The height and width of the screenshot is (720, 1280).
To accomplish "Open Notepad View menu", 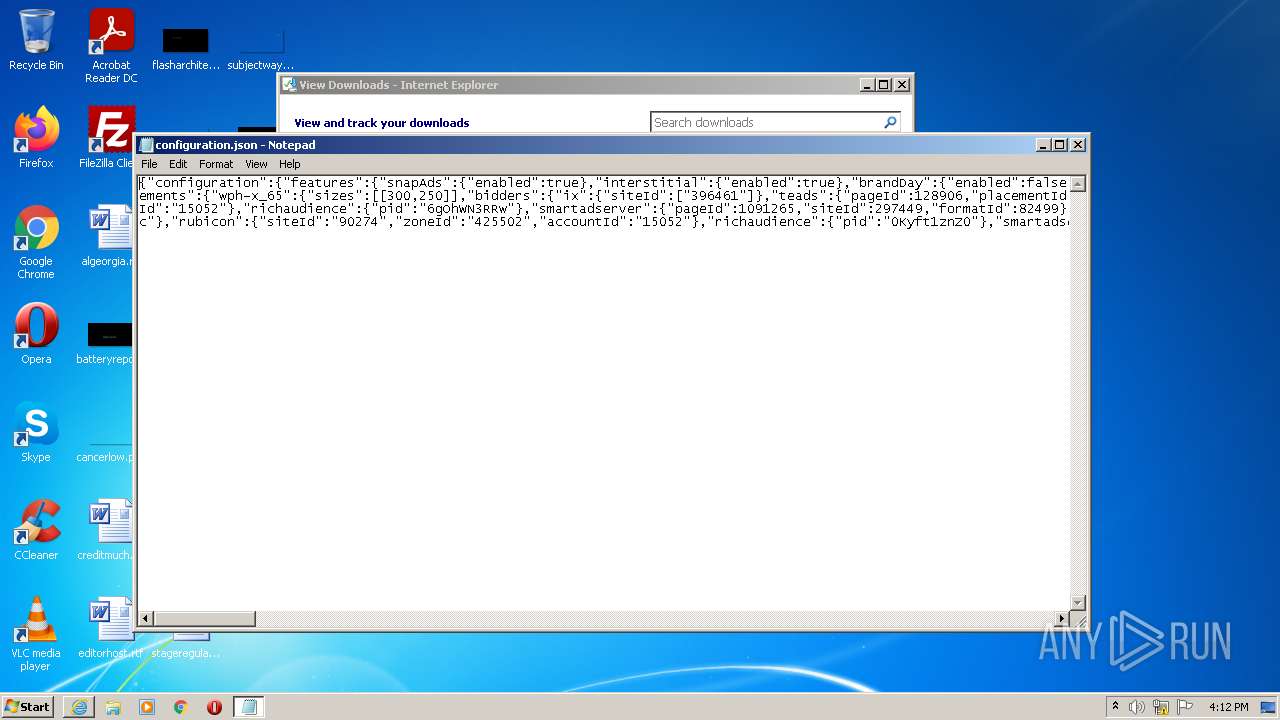I will [x=256, y=164].
